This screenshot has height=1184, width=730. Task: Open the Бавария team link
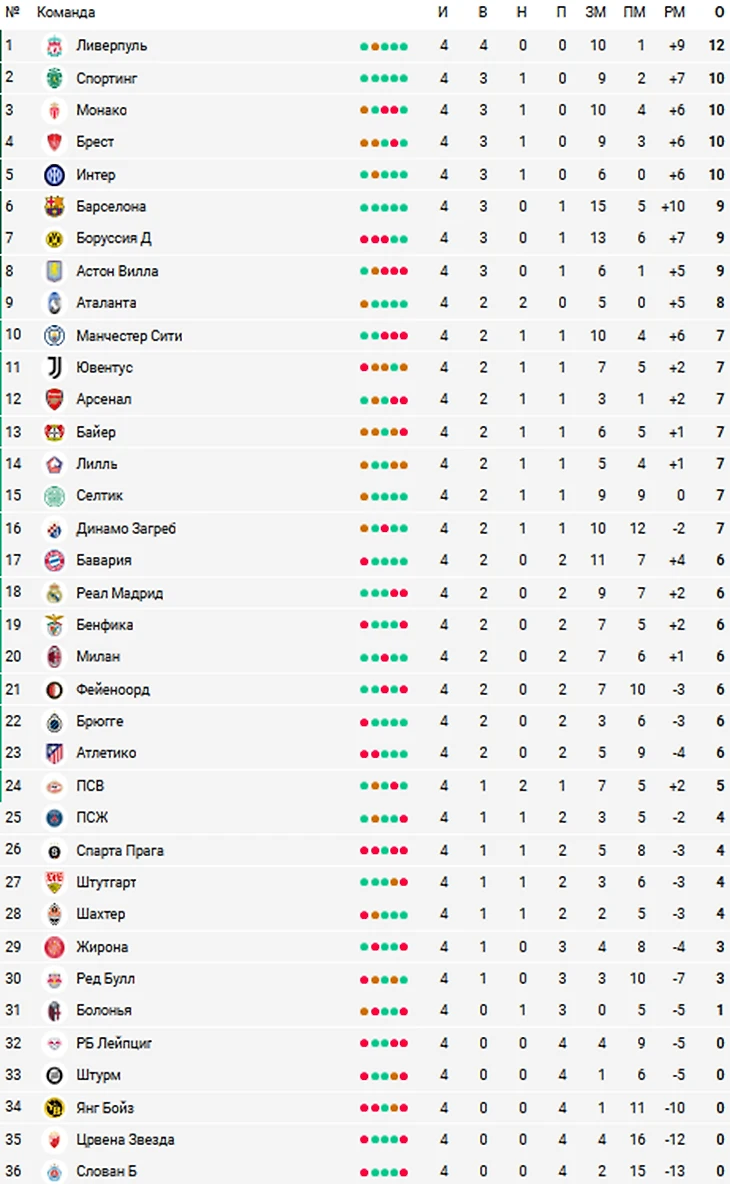104,561
